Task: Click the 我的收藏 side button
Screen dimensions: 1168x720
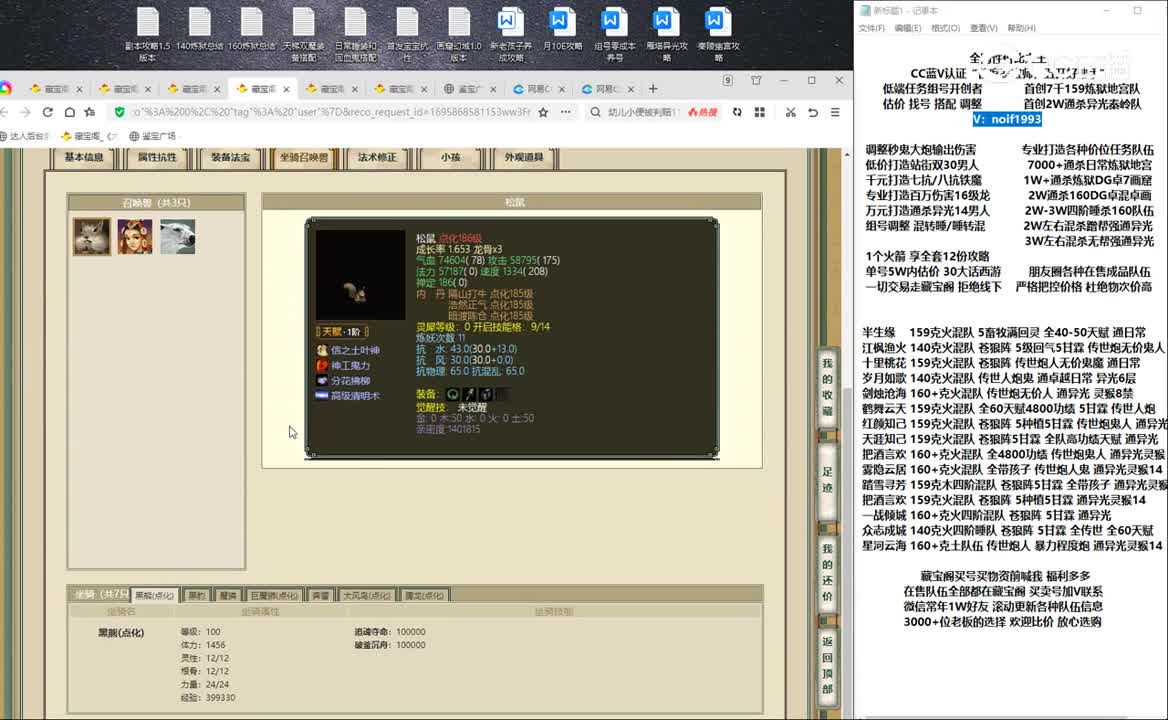Action: (x=827, y=387)
